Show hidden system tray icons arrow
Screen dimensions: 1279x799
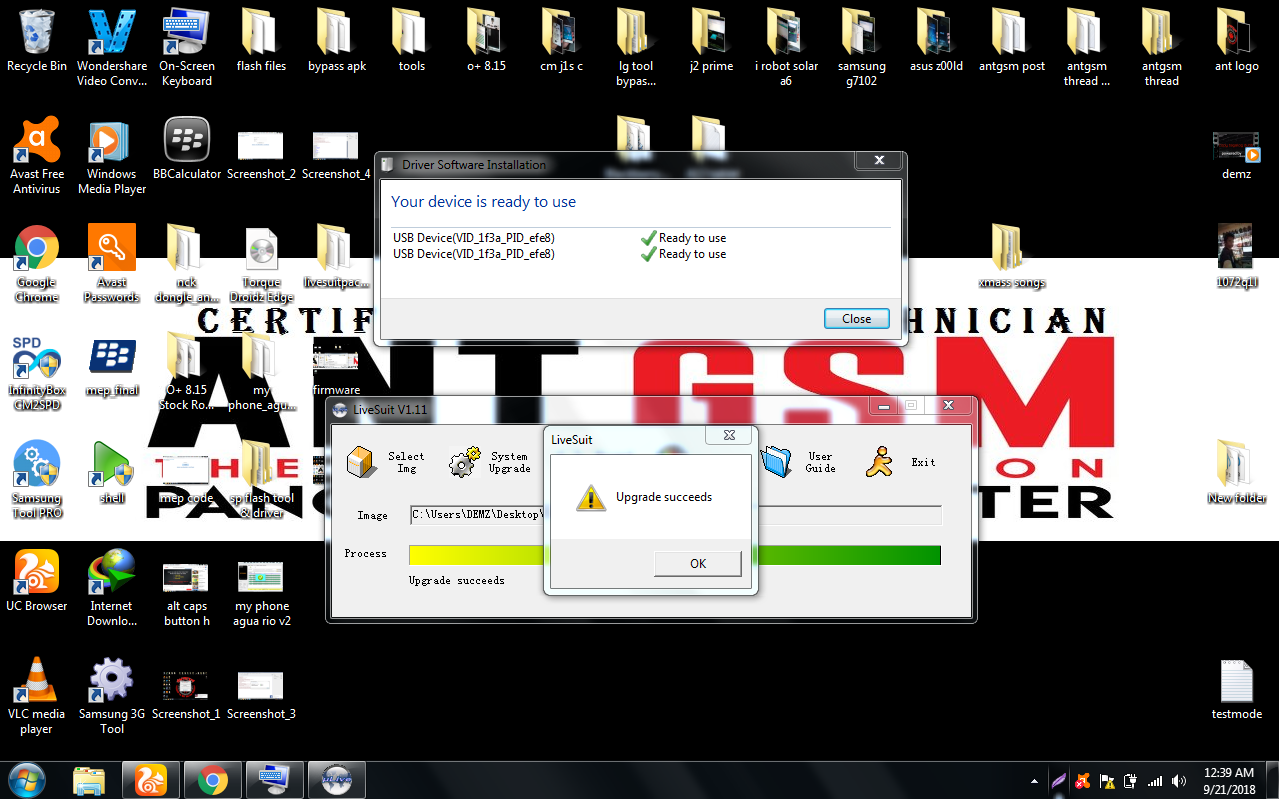pyautogui.click(x=1034, y=781)
